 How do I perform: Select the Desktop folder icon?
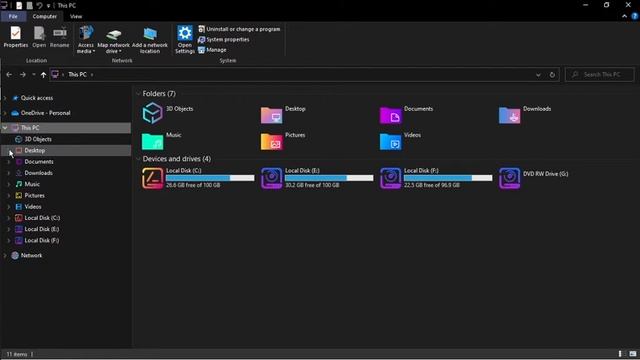click(x=271, y=115)
